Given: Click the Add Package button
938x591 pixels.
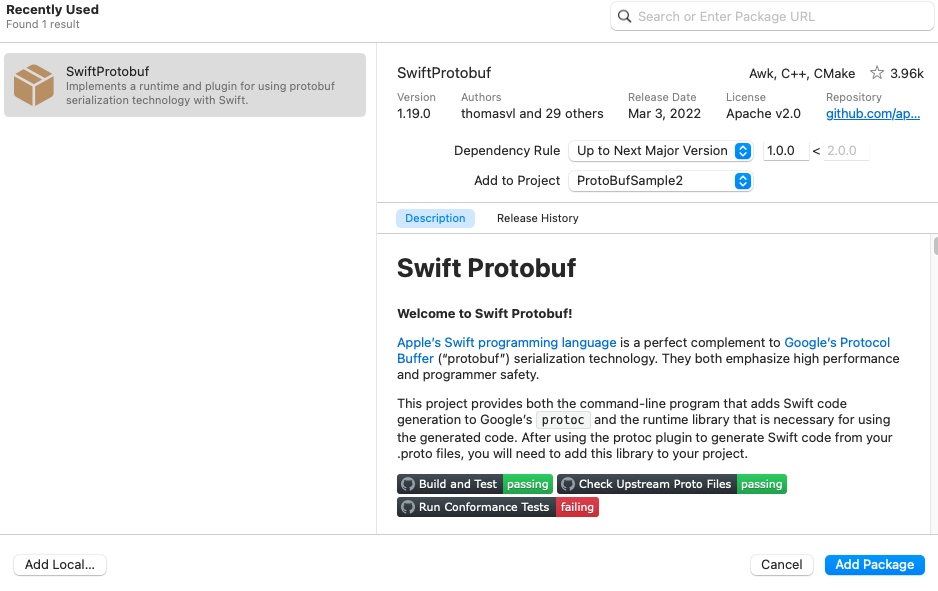Looking at the screenshot, I should pyautogui.click(x=874, y=564).
